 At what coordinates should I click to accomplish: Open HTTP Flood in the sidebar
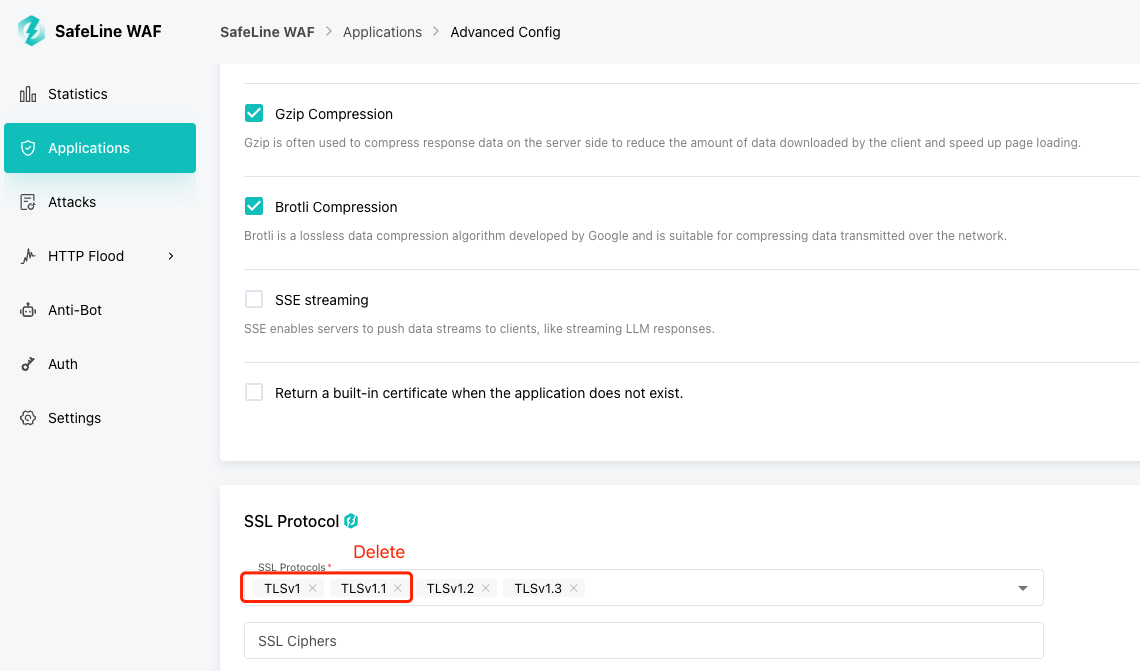100,256
